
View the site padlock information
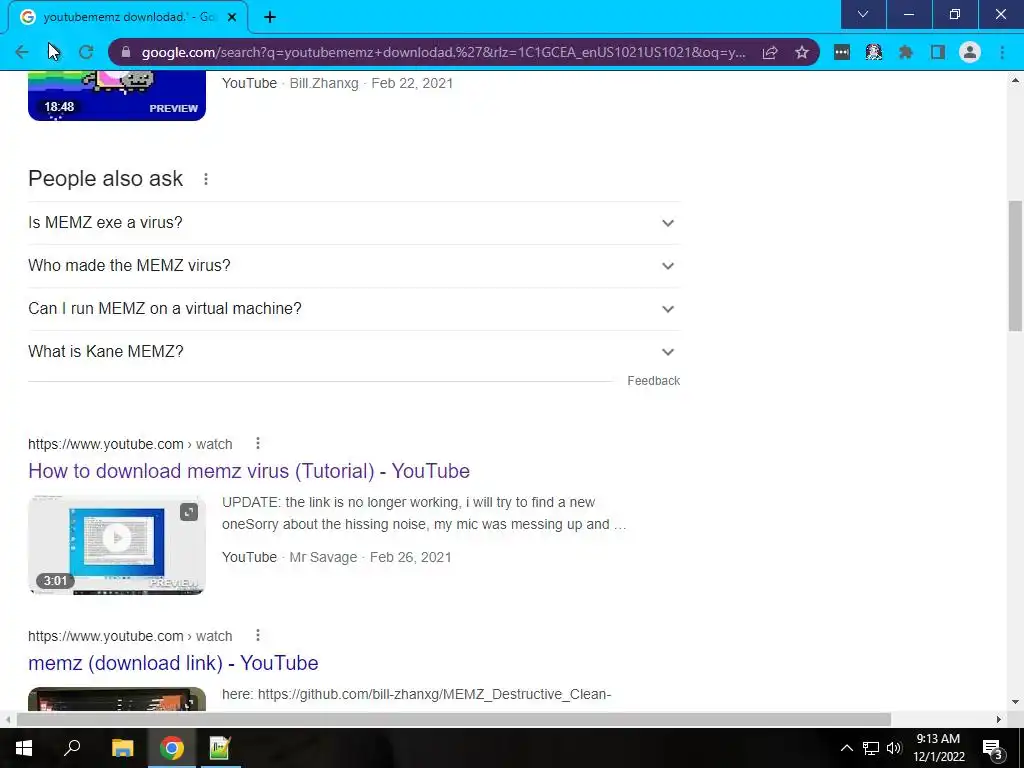tap(126, 52)
